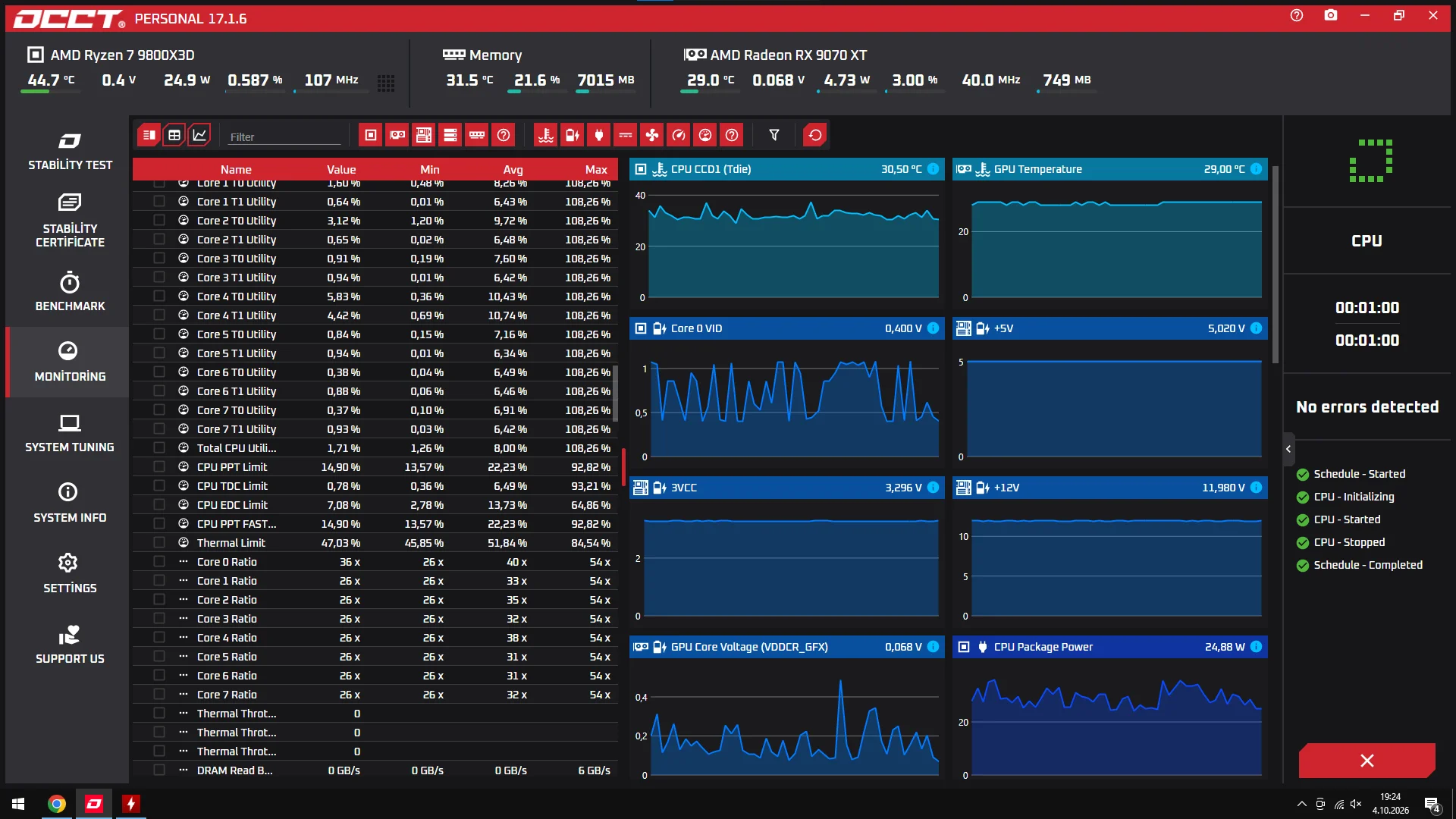Viewport: 1456px width, 819px height.
Task: Toggle storage sensors filter icon
Action: click(x=450, y=135)
